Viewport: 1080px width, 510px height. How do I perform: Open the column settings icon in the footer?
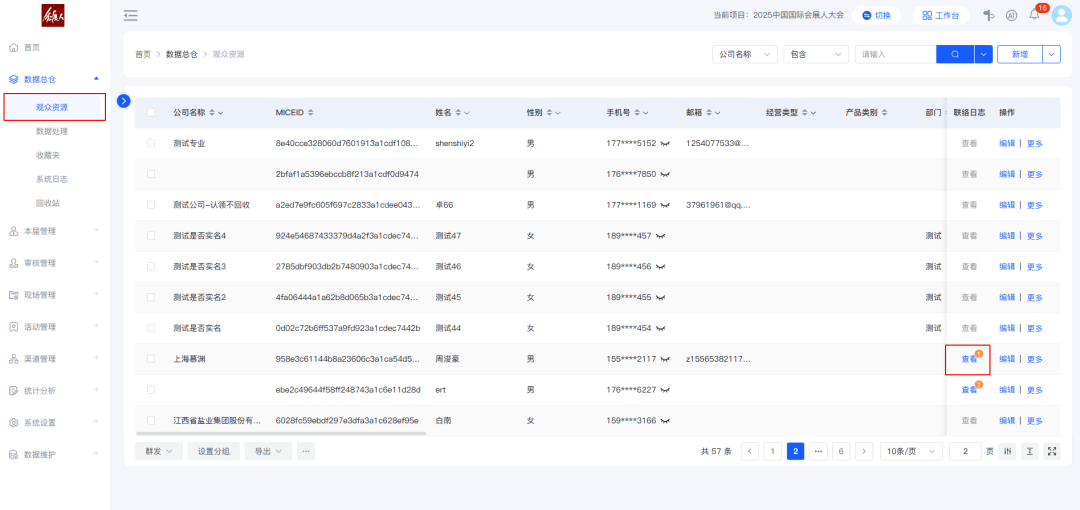point(1007,451)
